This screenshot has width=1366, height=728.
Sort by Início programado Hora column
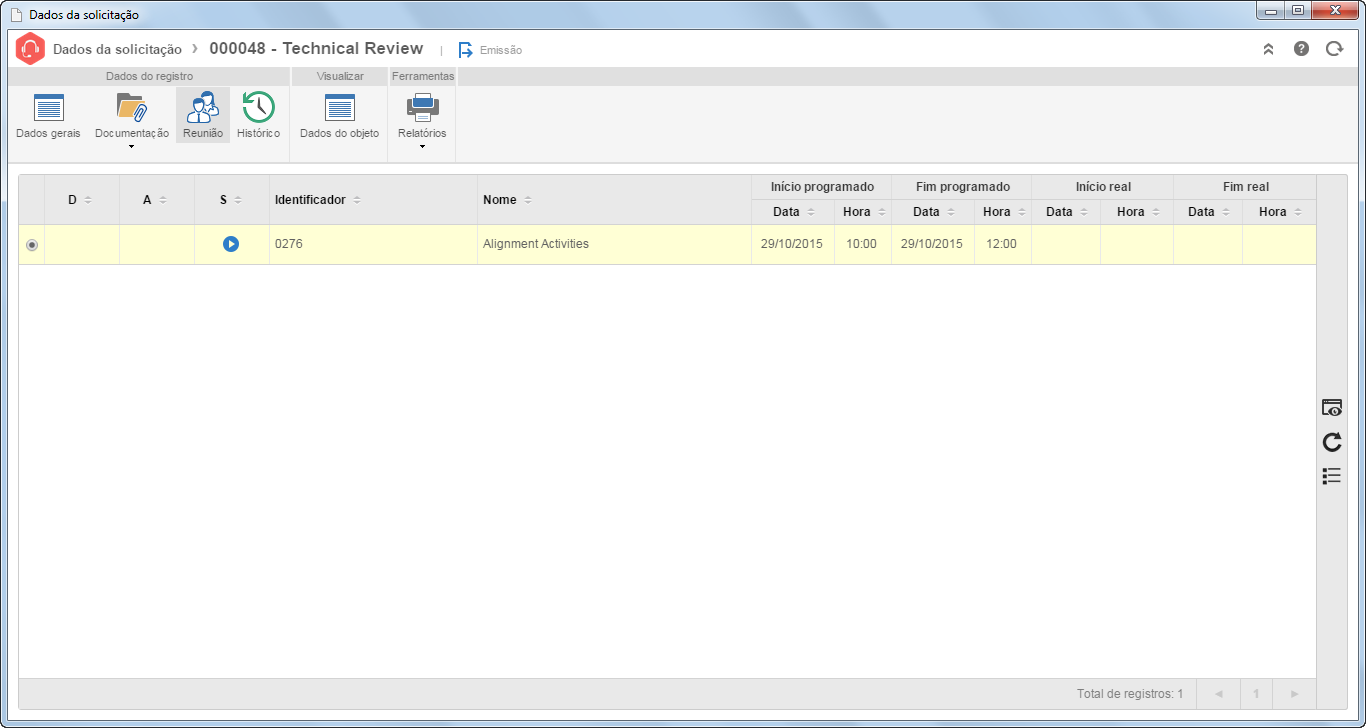point(863,212)
